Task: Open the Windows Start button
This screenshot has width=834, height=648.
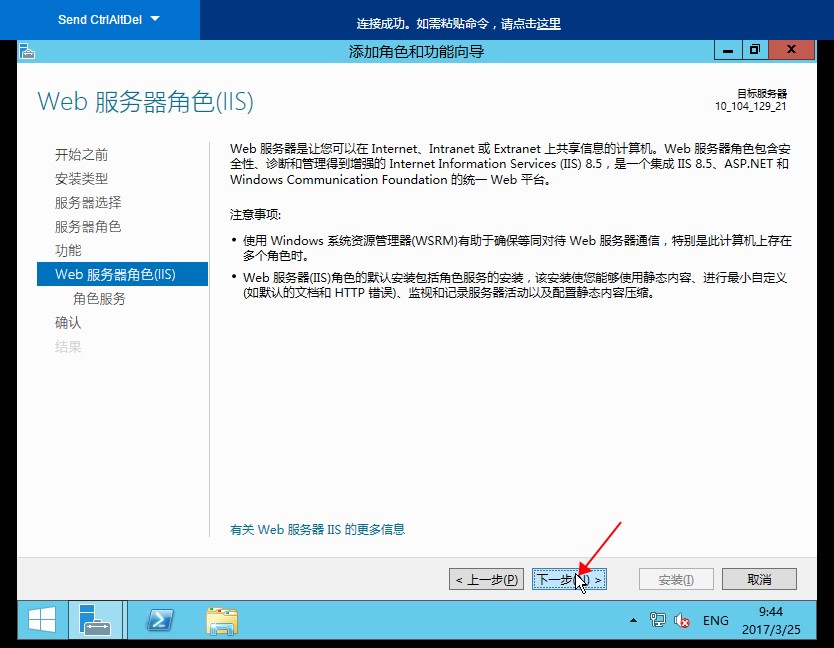Action: click(x=42, y=620)
